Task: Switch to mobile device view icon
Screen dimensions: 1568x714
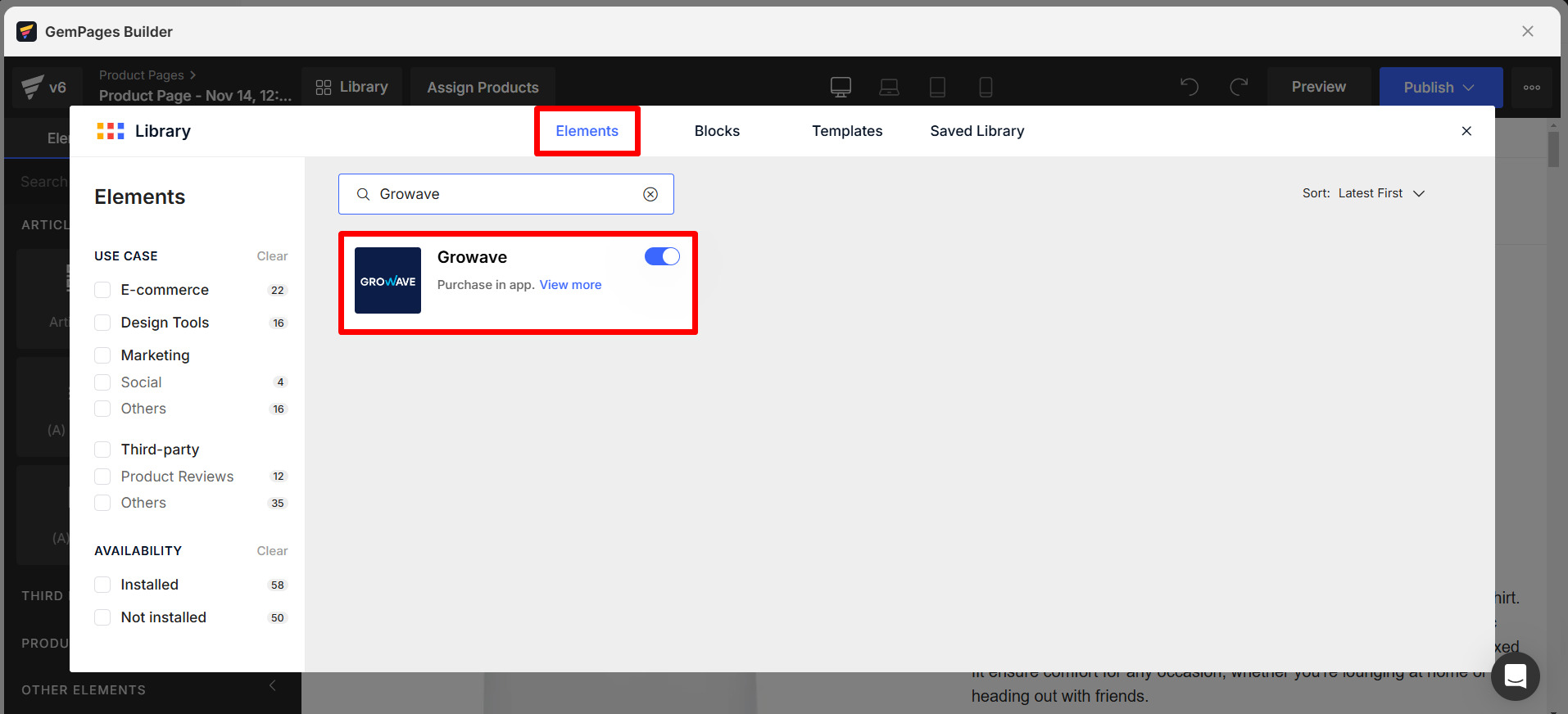Action: coord(986,87)
